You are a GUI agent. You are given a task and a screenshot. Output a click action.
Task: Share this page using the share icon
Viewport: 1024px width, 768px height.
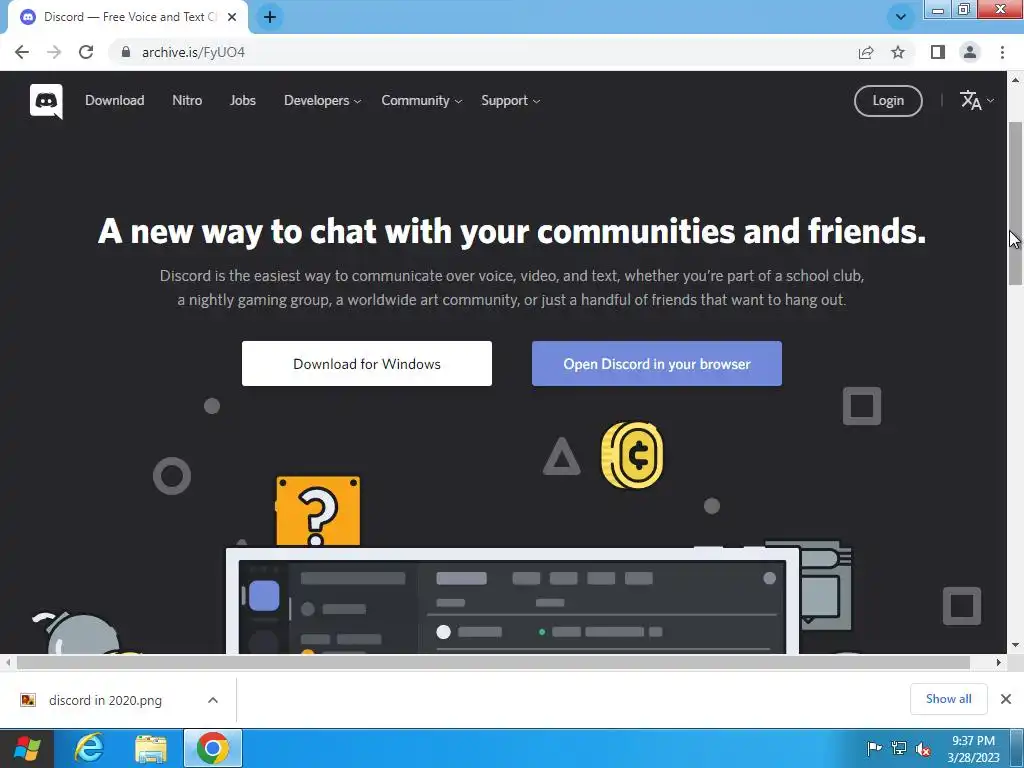[x=866, y=52]
